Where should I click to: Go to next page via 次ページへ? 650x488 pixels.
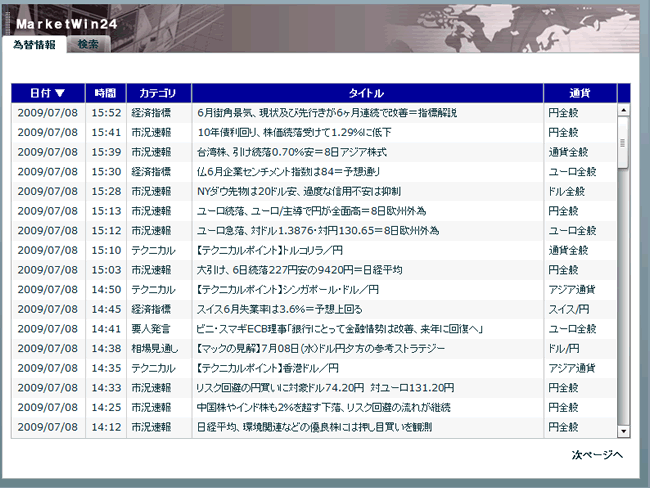point(597,455)
